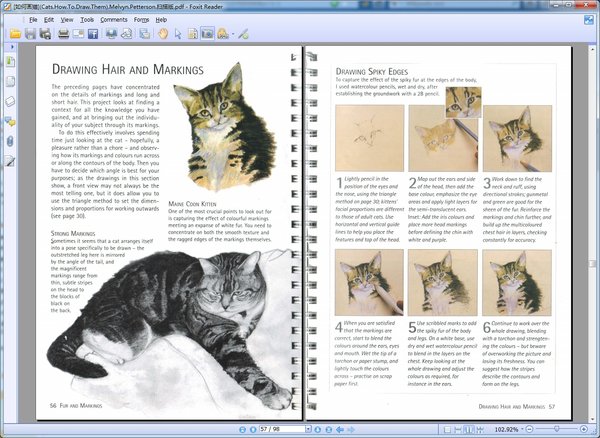Click the Save As disk icon
The height and width of the screenshot is (438, 600).
pos(45,34)
